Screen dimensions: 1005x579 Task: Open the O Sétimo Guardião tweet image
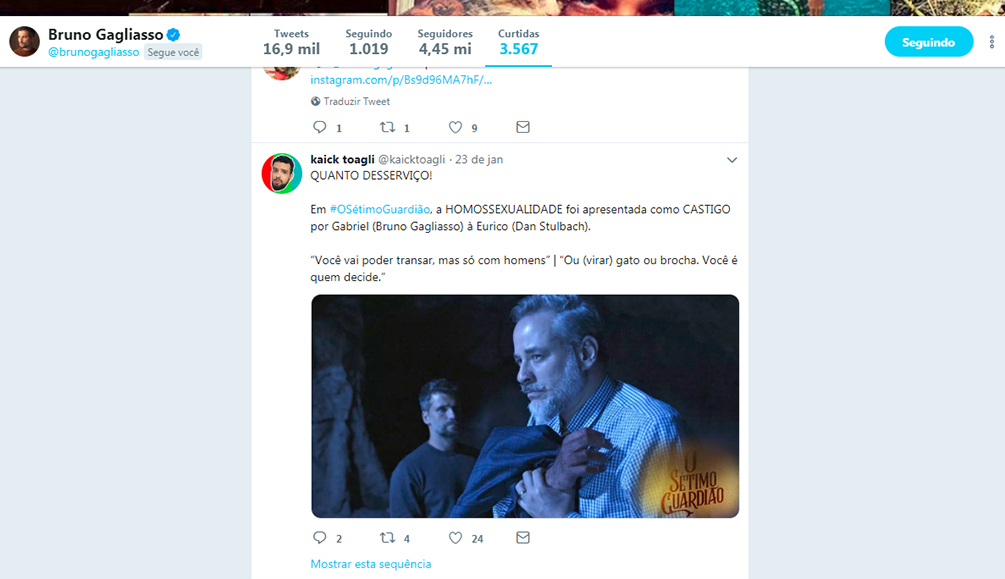[525, 406]
